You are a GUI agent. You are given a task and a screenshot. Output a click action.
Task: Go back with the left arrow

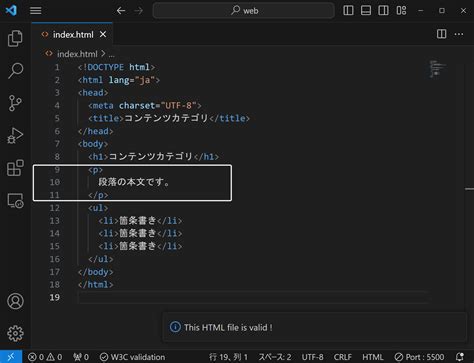coord(121,11)
